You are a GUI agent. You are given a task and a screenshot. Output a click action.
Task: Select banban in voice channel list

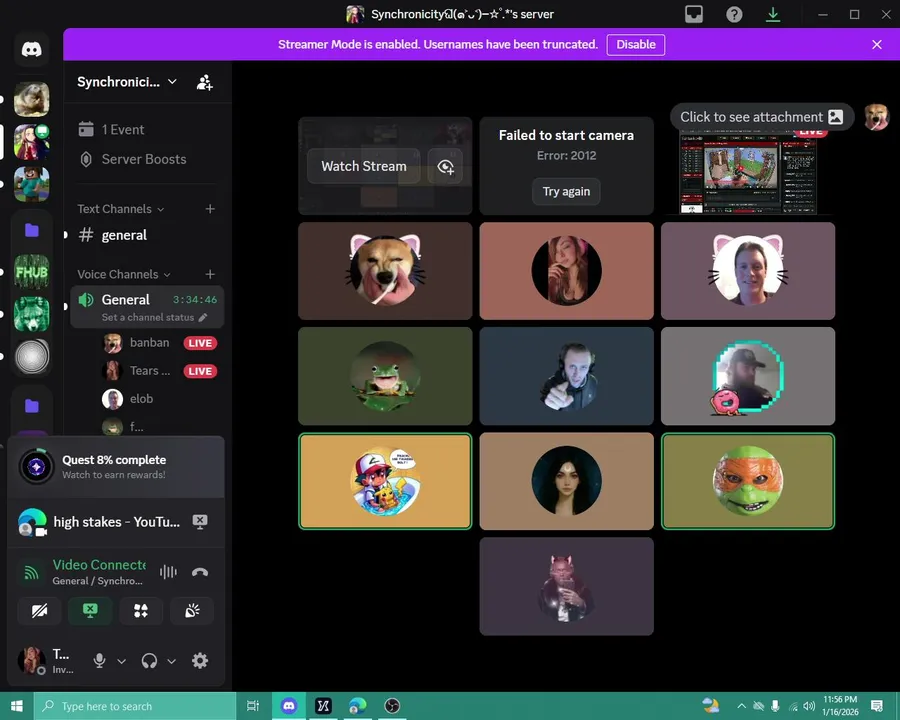[x=160, y=343]
